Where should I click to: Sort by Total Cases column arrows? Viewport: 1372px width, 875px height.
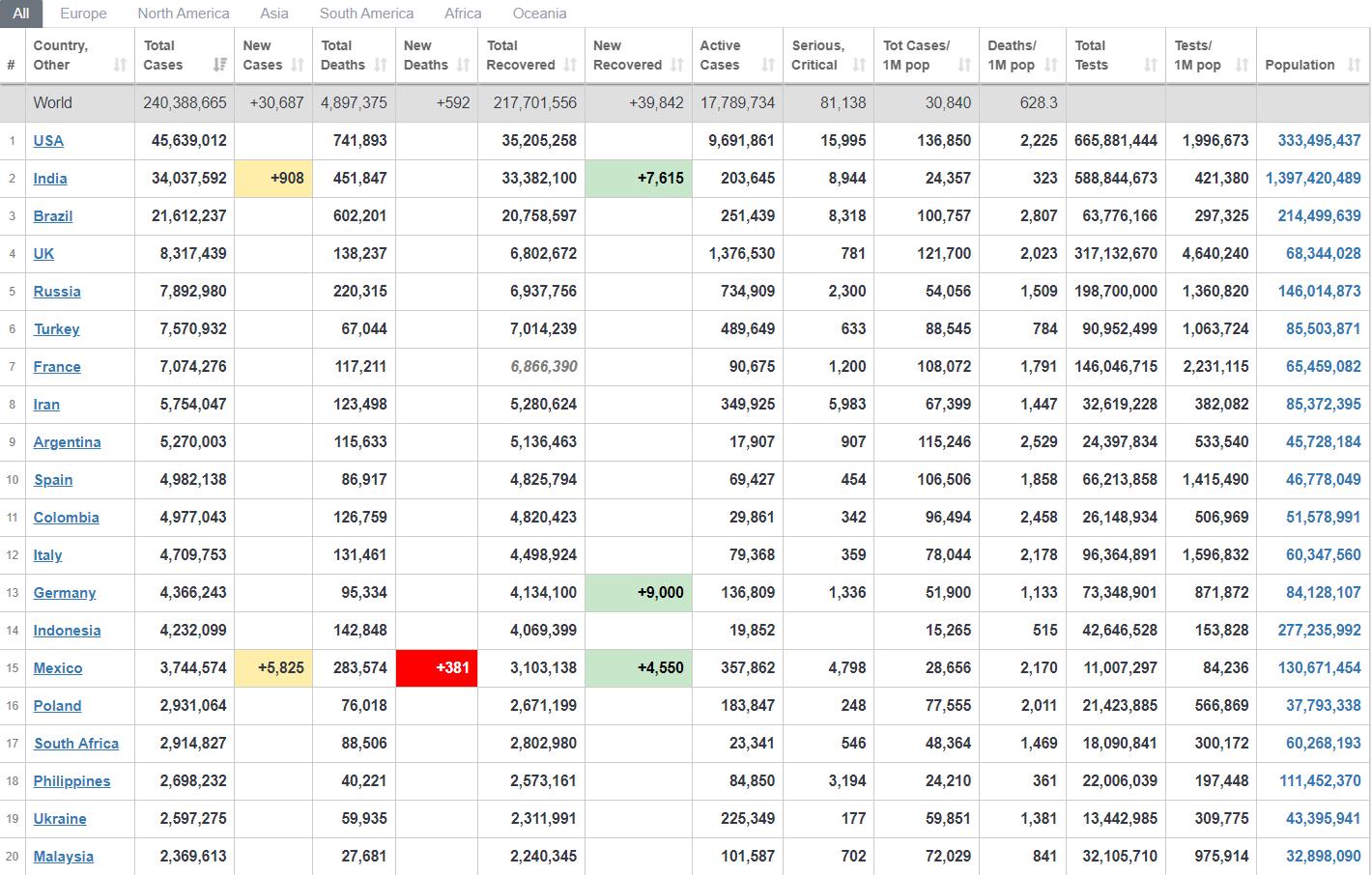coord(220,65)
